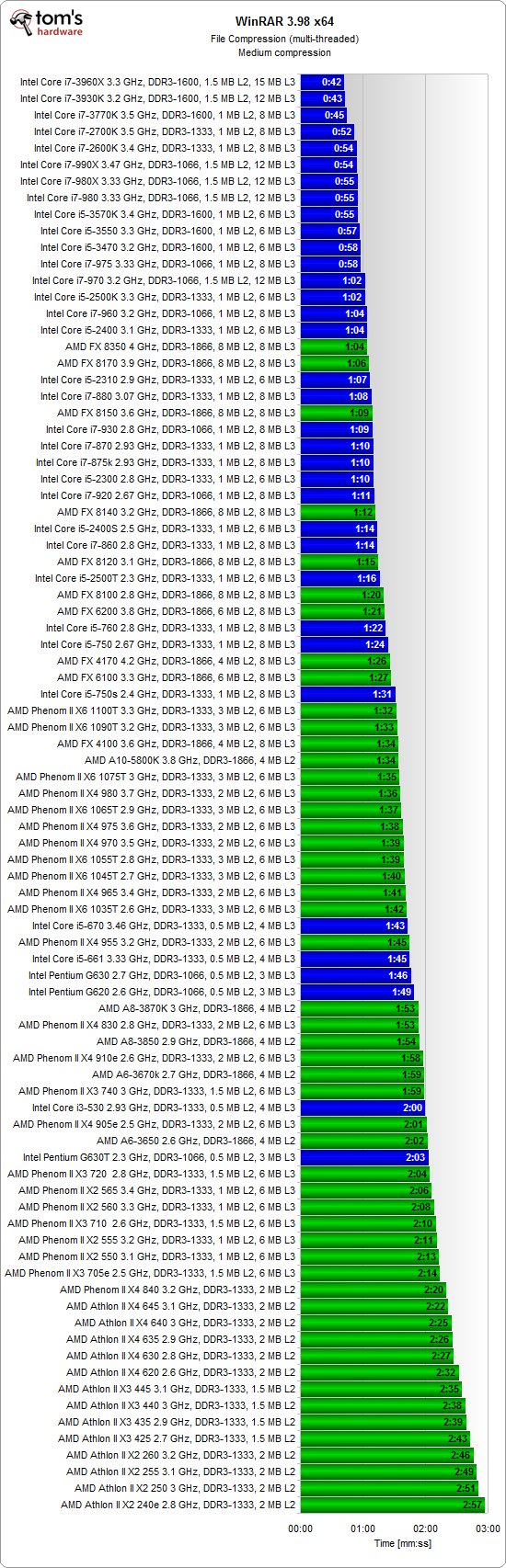Click the AMD Athlon II X3 445 label

click(177, 1389)
